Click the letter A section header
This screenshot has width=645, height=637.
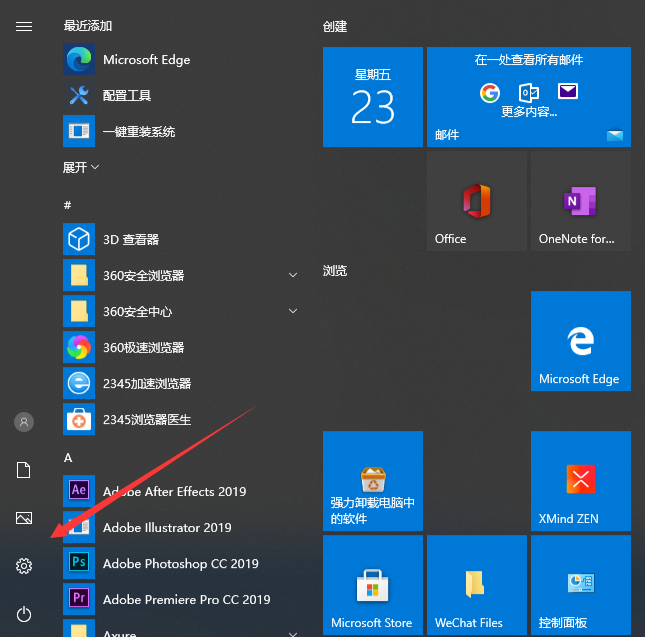point(68,457)
